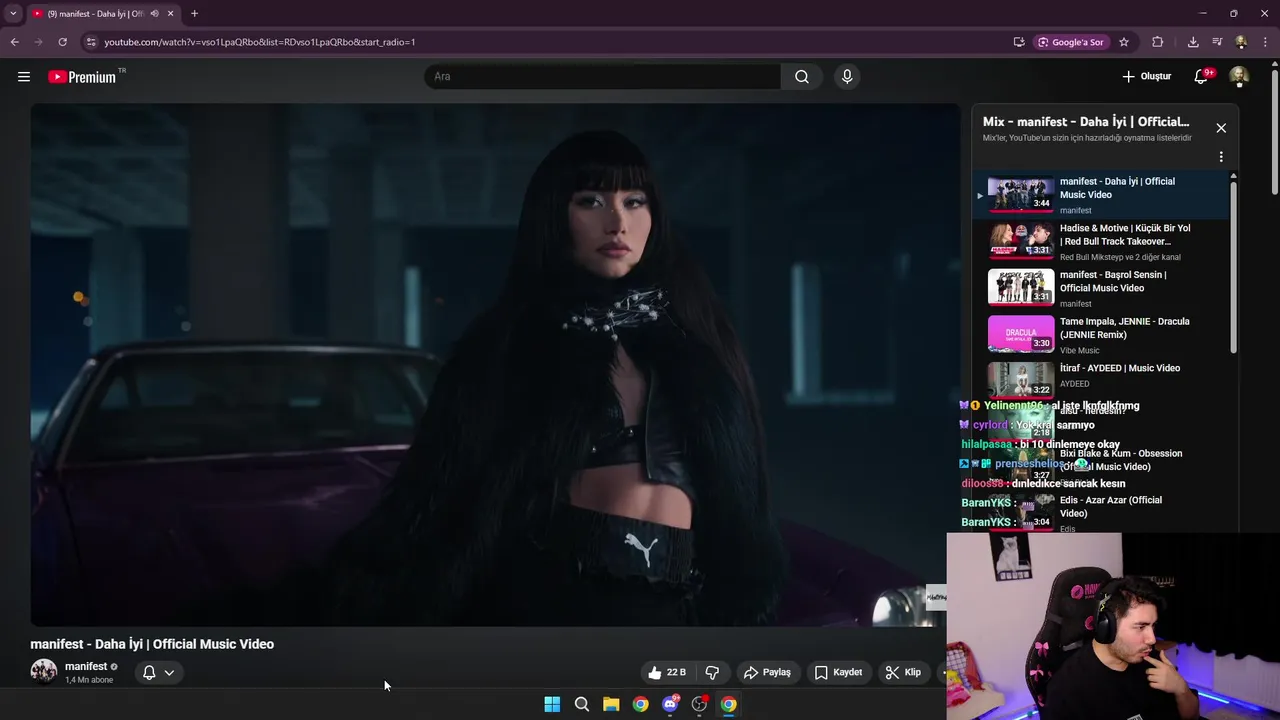Share video with Paylaş button
Screen dimensions: 1280x720
coord(767,672)
